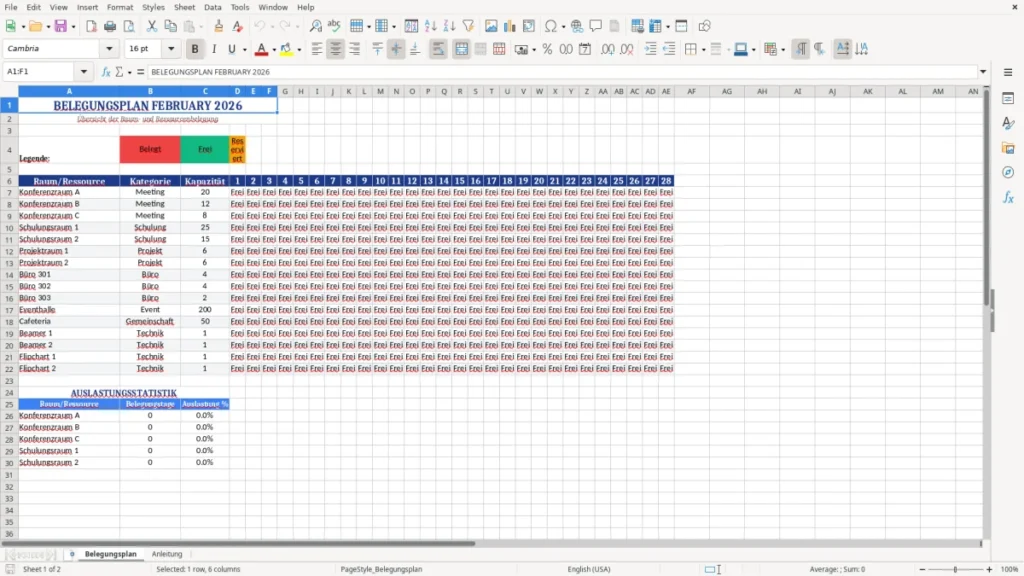Expand the Name Box dropdown

pos(84,72)
